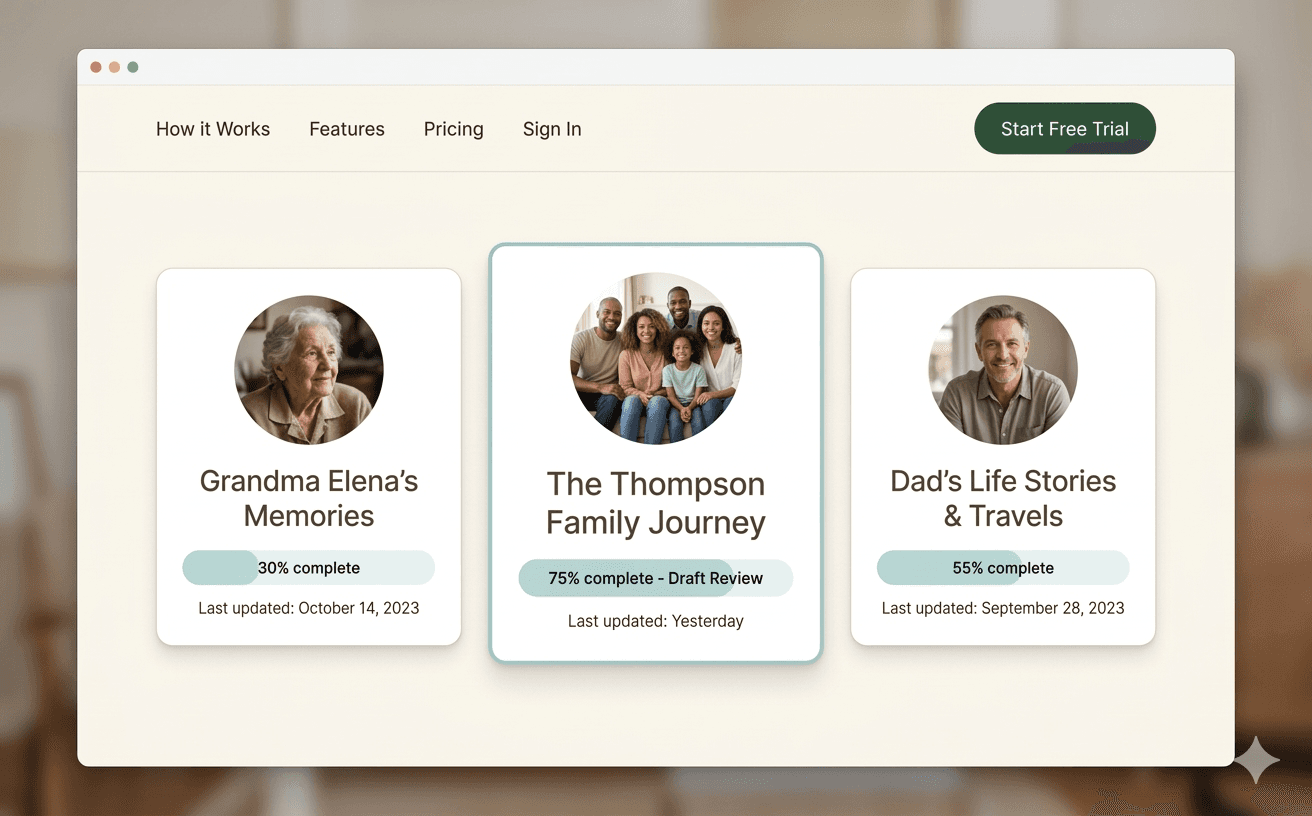Click the Thompson Family Journey title
1312x816 pixels.
[x=655, y=501]
